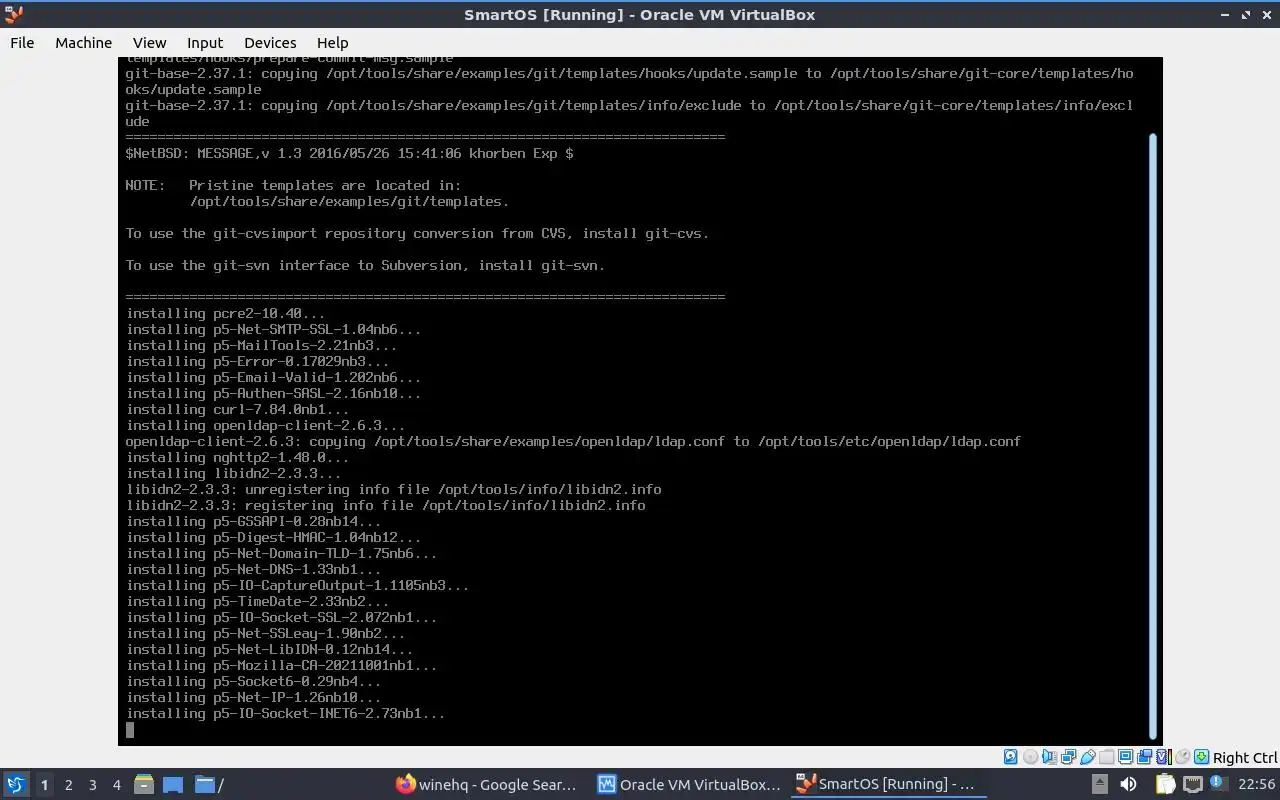
Task: Open the Input menu
Action: [x=205, y=42]
